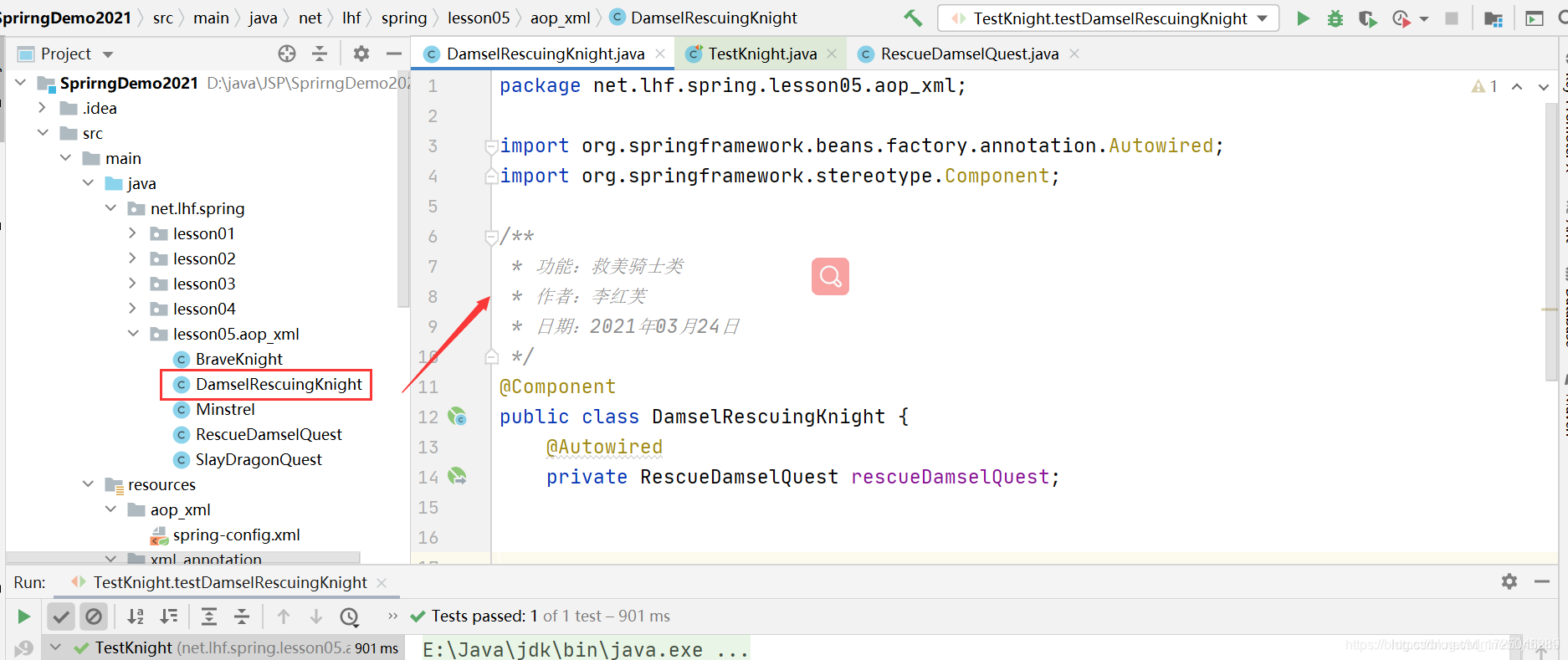This screenshot has height=660, width=1568.
Task: Go to the next highlighted error arrow
Action: click(1544, 86)
